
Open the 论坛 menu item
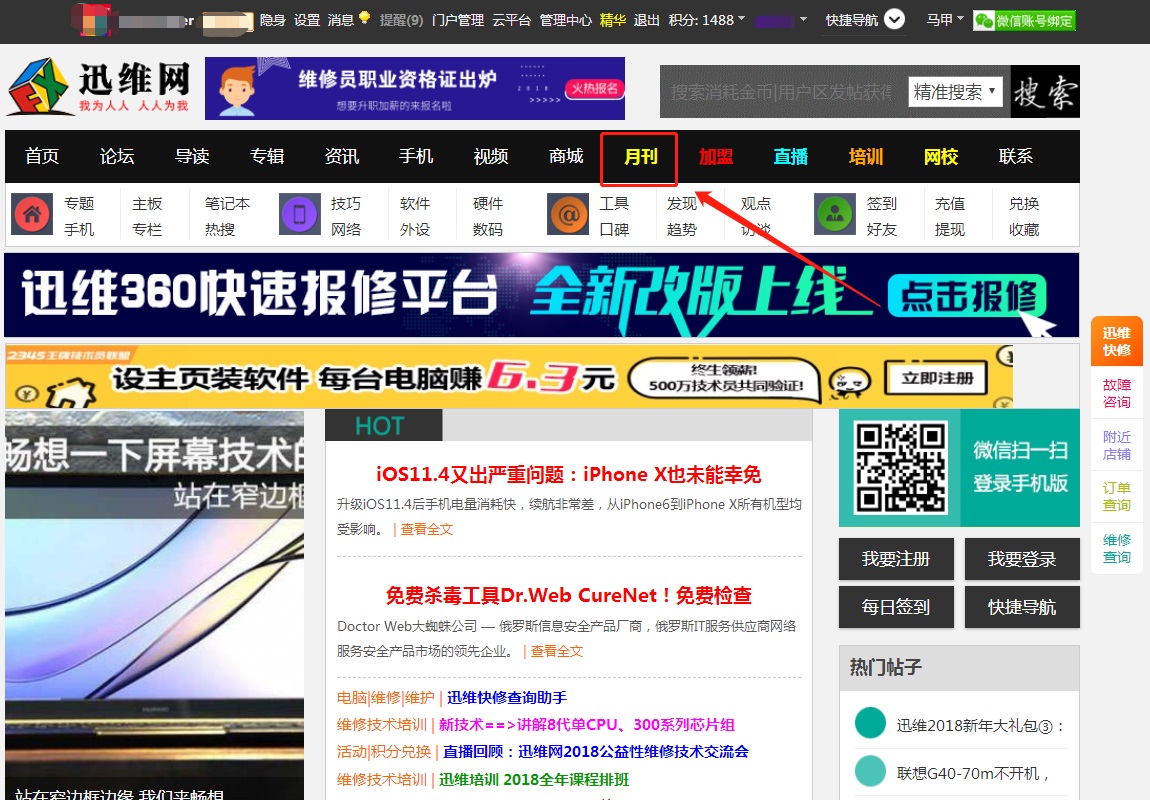point(117,156)
